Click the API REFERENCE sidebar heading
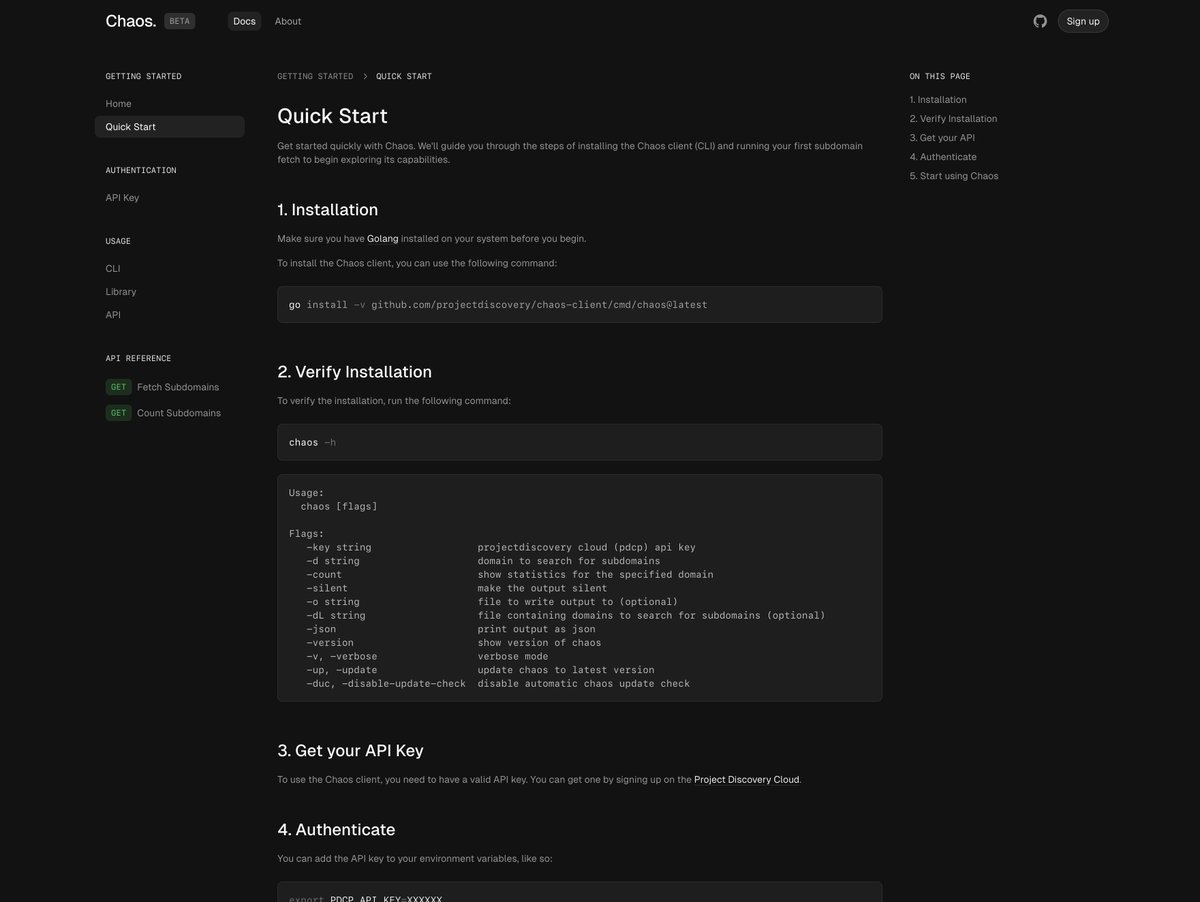This screenshot has width=1200, height=902. pyautogui.click(x=138, y=358)
